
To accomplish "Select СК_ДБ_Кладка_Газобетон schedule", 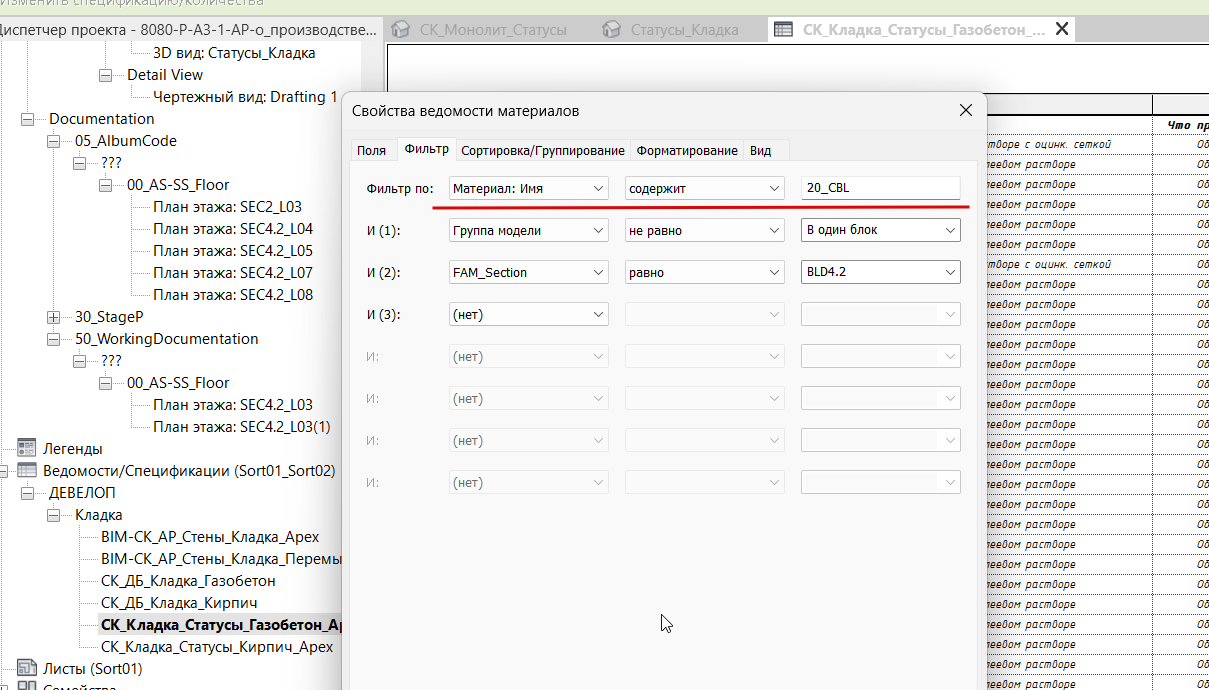I will (x=188, y=581).
